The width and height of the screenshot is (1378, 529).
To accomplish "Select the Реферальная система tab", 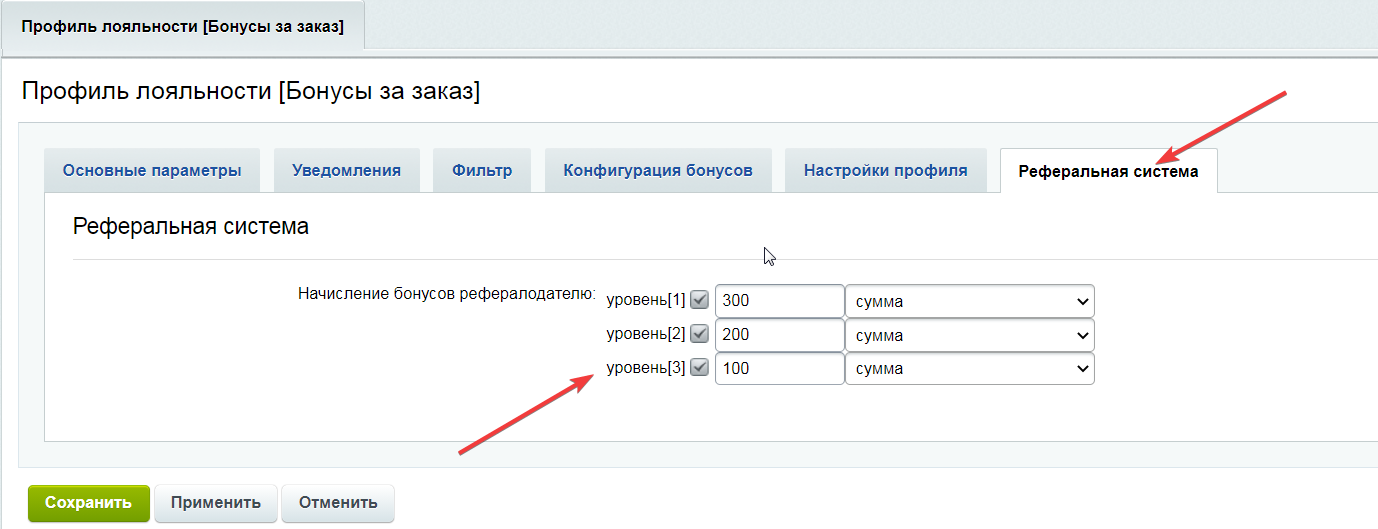I will pos(1108,171).
